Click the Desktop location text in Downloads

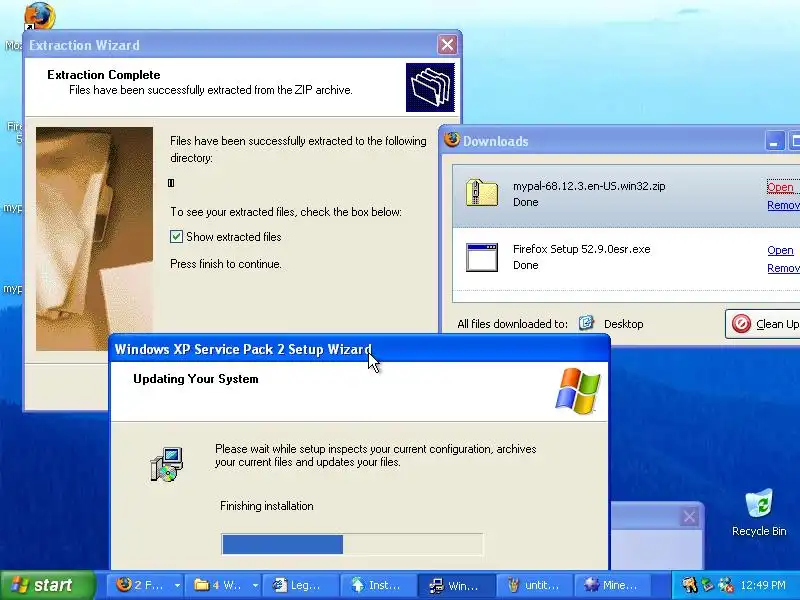(x=623, y=324)
